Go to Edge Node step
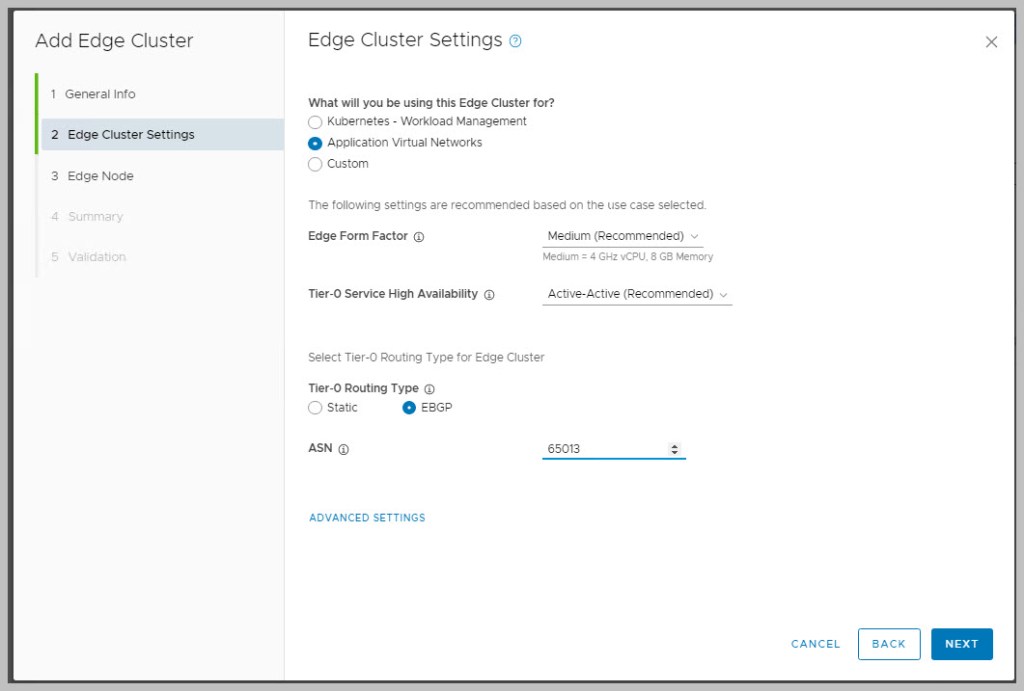Image resolution: width=1024 pixels, height=691 pixels. (x=100, y=176)
